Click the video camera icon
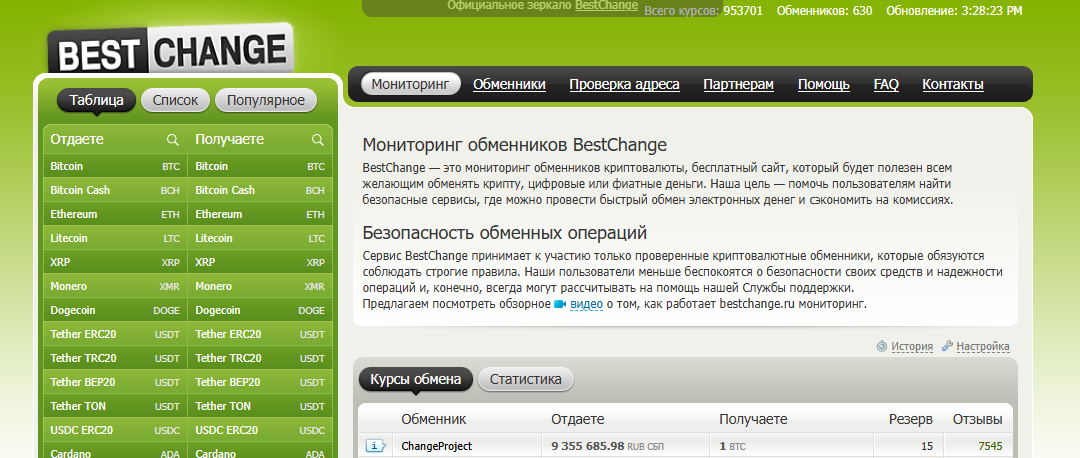Screen dimensions: 1080x458 (x=559, y=304)
